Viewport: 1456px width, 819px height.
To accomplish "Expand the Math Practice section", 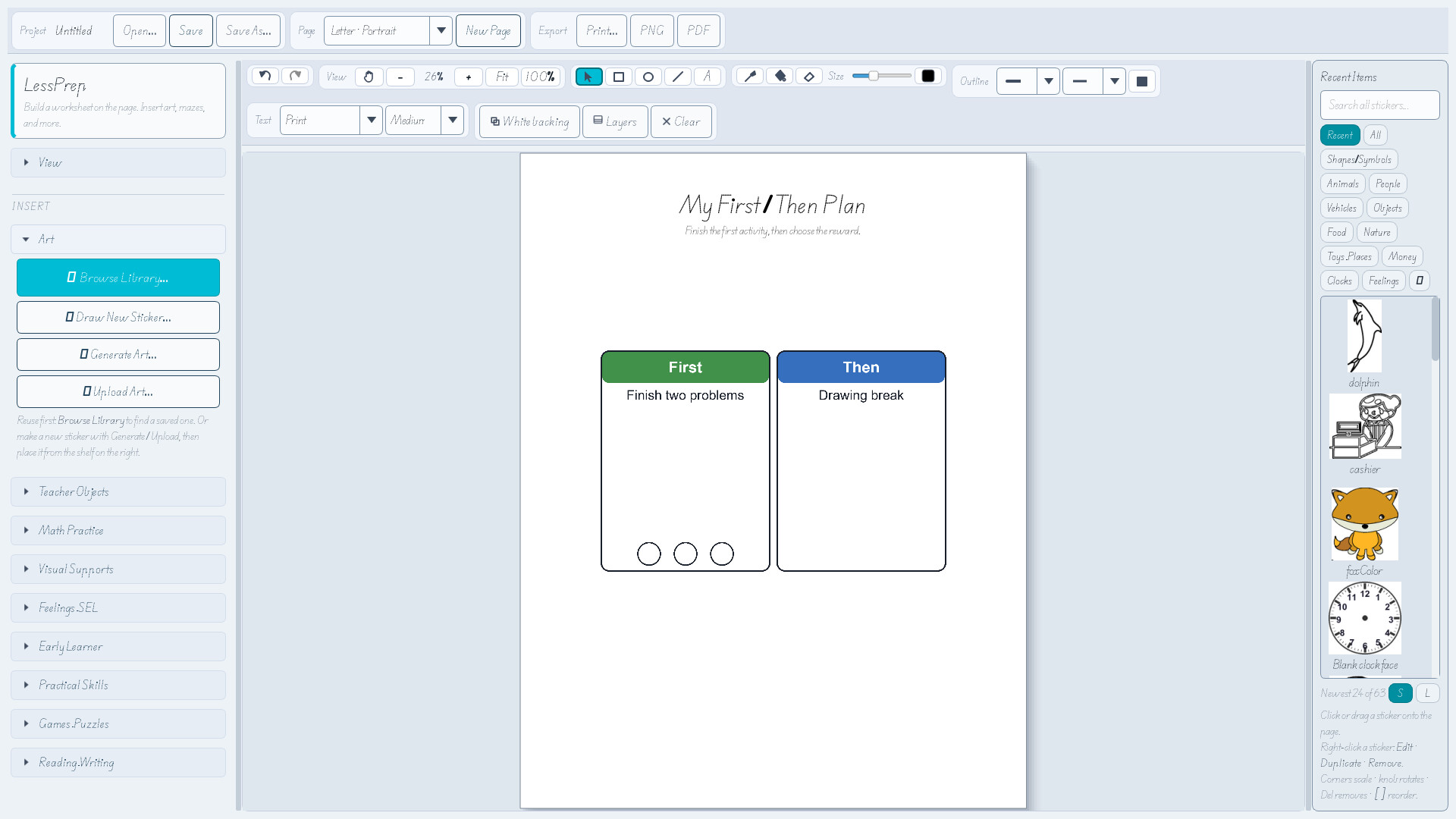I will 118,531.
